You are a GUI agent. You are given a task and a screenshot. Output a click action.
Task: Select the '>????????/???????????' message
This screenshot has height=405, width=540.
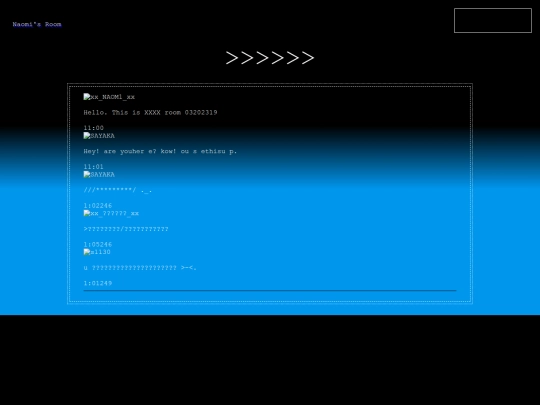tap(126, 229)
